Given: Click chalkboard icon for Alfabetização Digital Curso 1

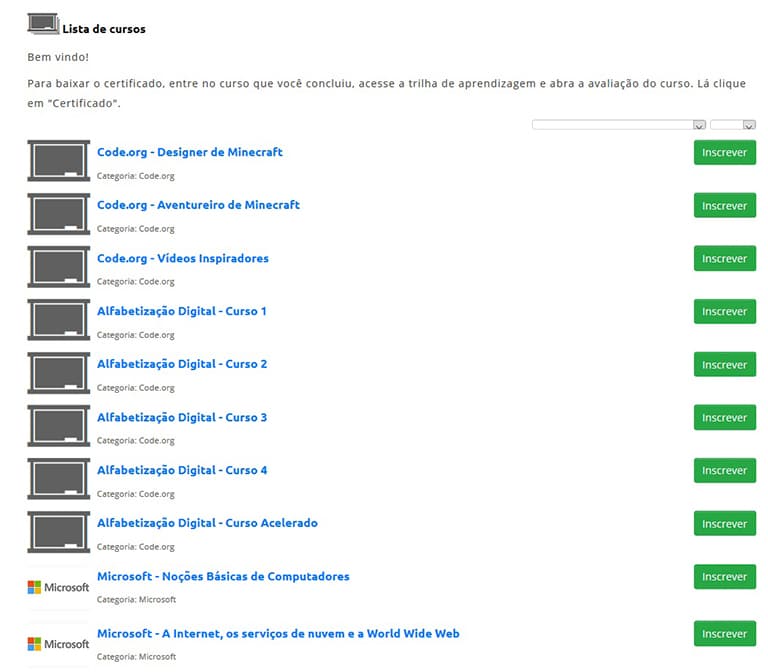Looking at the screenshot, I should pyautogui.click(x=59, y=319).
